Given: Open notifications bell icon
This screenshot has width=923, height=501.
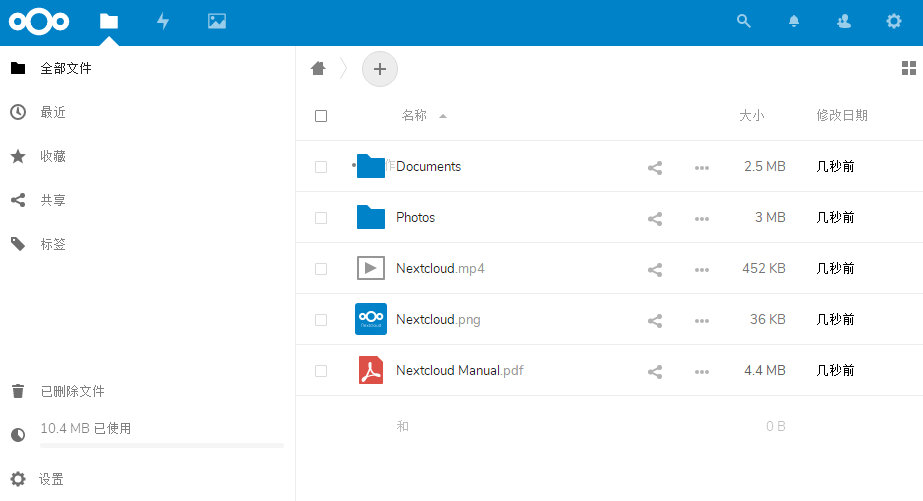Looking at the screenshot, I should tap(794, 21).
